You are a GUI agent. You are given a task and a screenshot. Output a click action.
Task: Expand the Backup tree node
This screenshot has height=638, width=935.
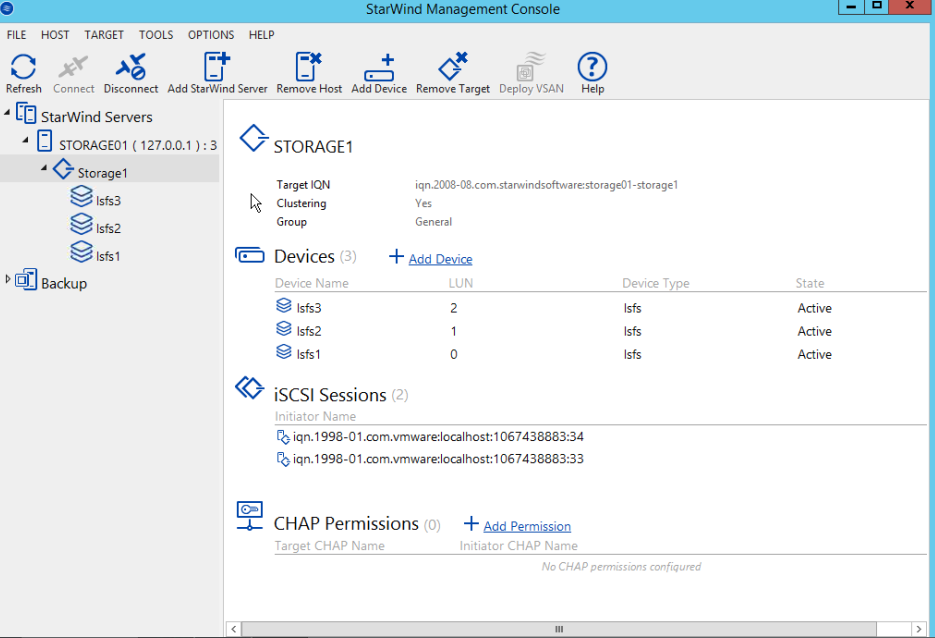(8, 278)
